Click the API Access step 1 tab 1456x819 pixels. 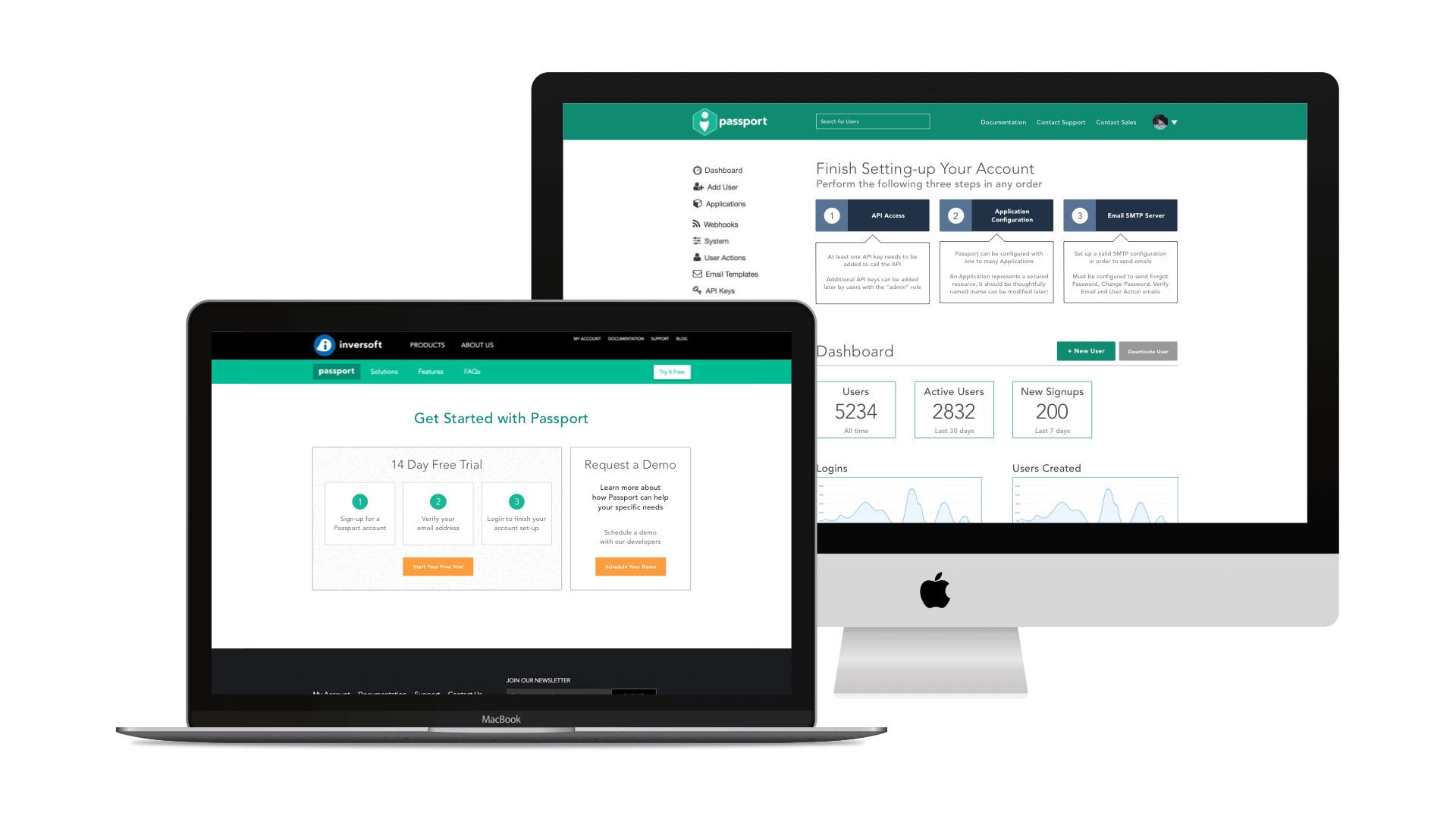click(871, 215)
